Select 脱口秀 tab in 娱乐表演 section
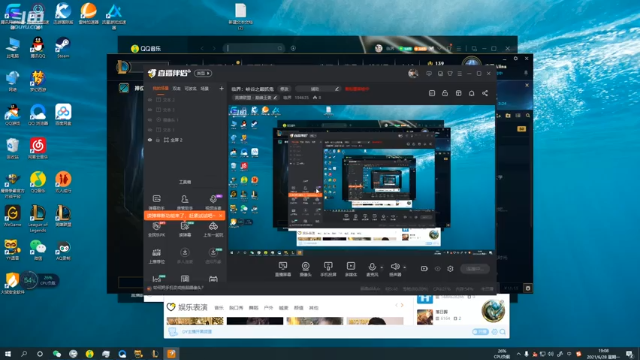 click(x=236, y=308)
